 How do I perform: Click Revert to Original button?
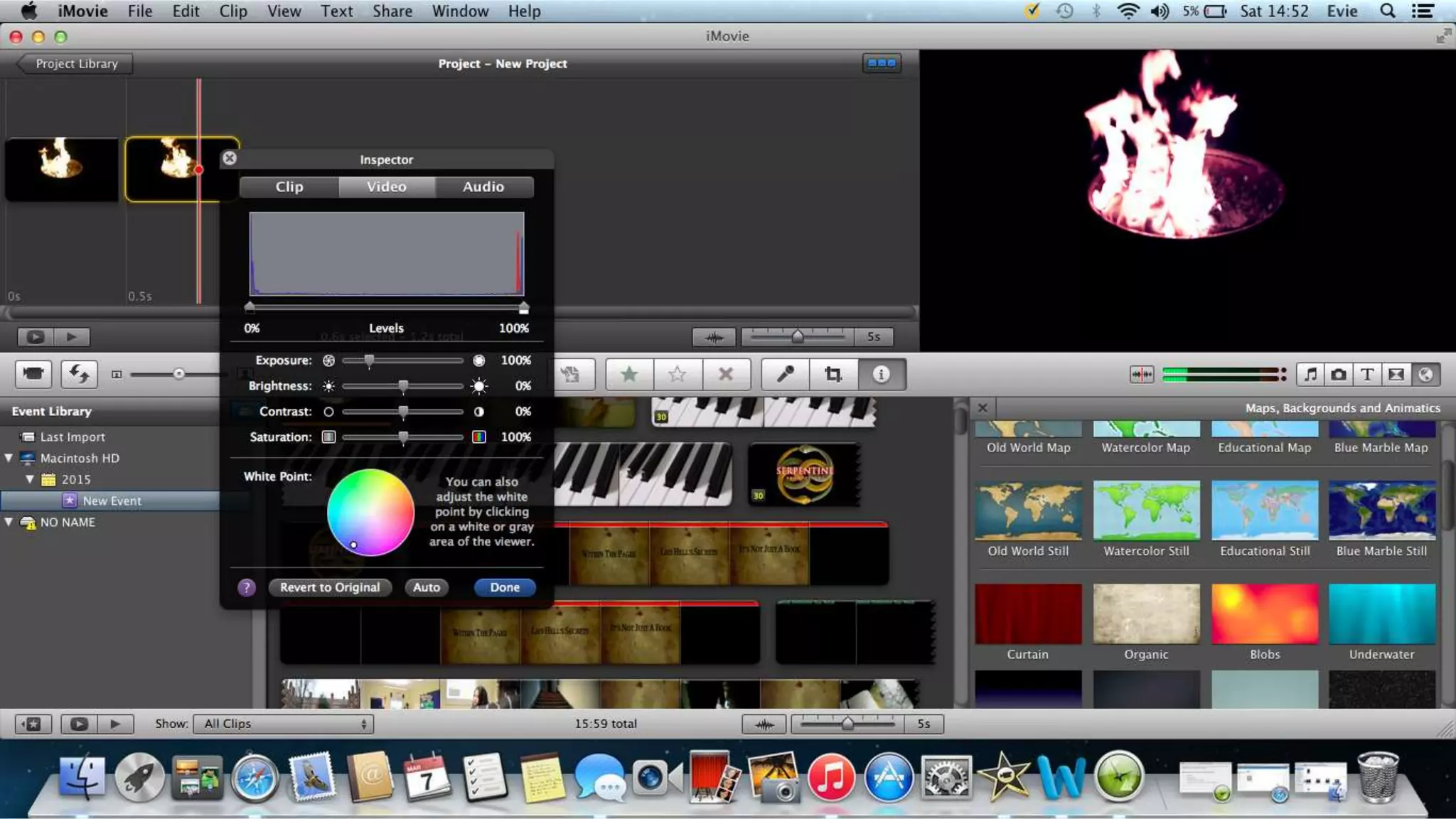(330, 587)
